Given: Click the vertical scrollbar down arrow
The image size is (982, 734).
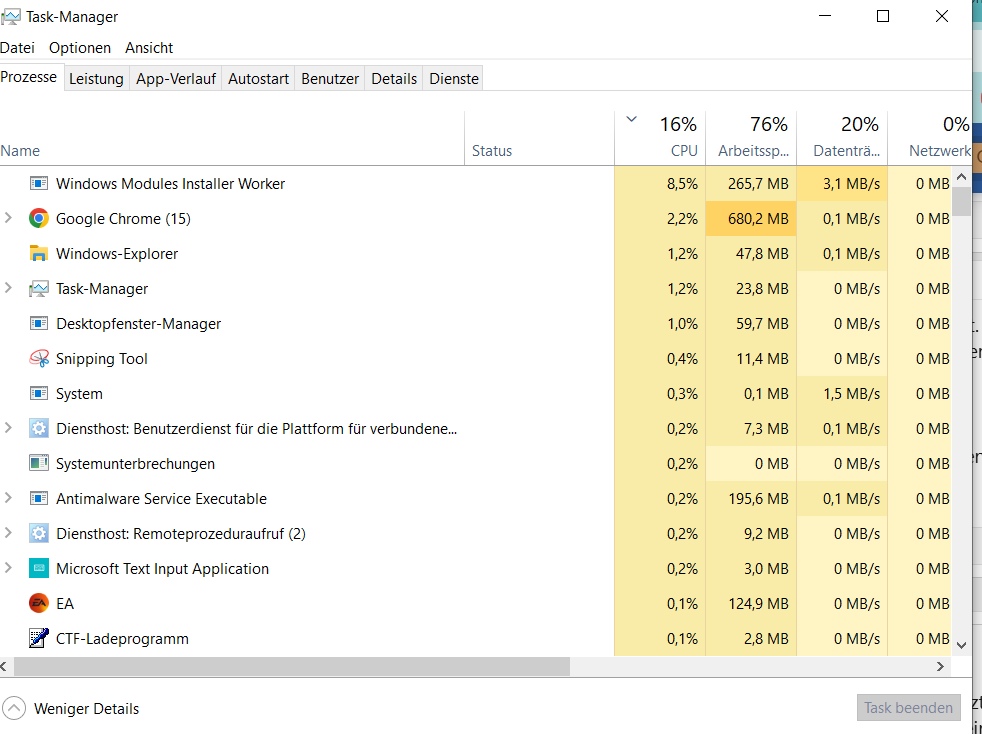Looking at the screenshot, I should pyautogui.click(x=962, y=644).
